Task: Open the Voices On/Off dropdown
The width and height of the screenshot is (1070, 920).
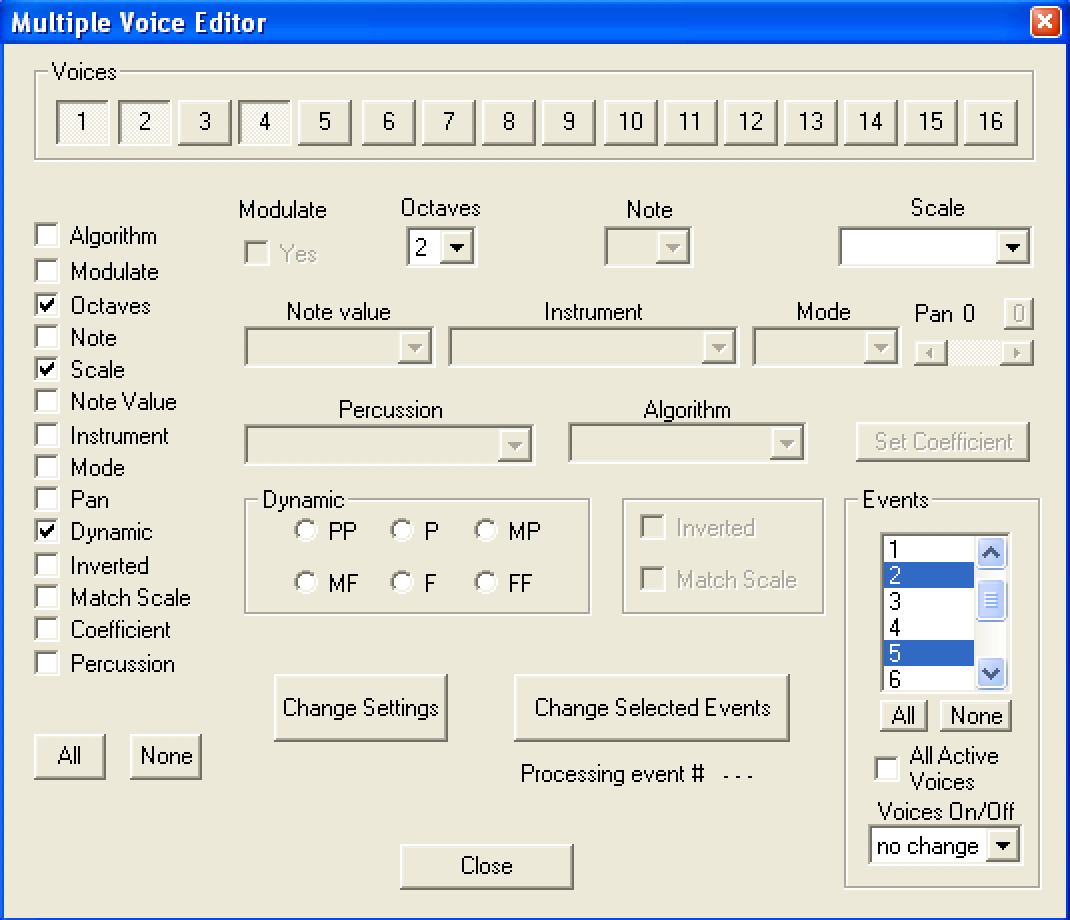Action: coord(1003,846)
